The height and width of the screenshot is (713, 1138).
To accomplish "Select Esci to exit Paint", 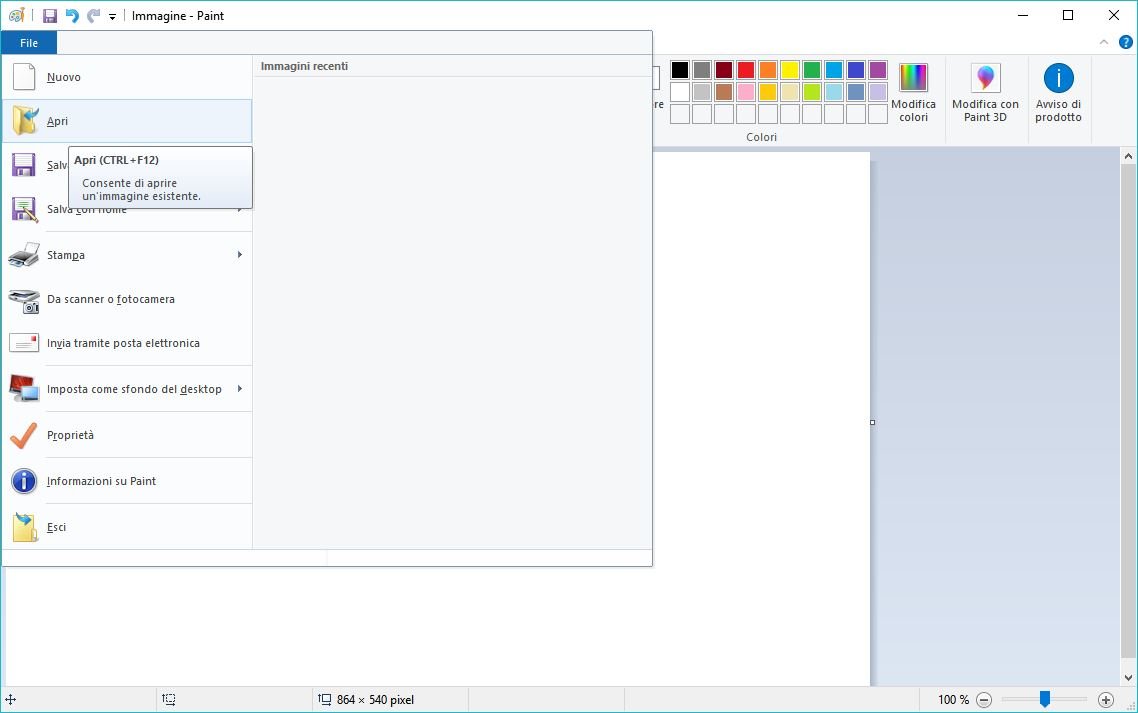I will click(x=57, y=527).
